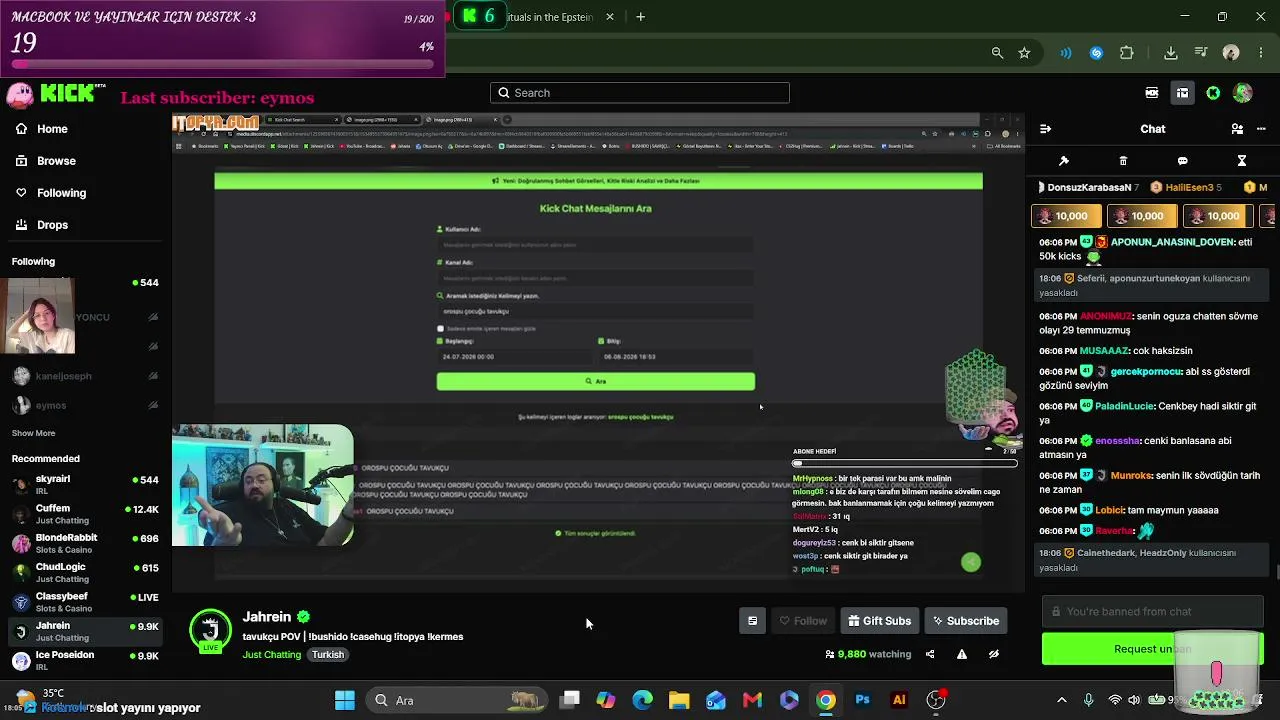1280x720 pixels.
Task: Toggle viewer count visibility eye icon
Action: pyautogui.click(x=994, y=654)
